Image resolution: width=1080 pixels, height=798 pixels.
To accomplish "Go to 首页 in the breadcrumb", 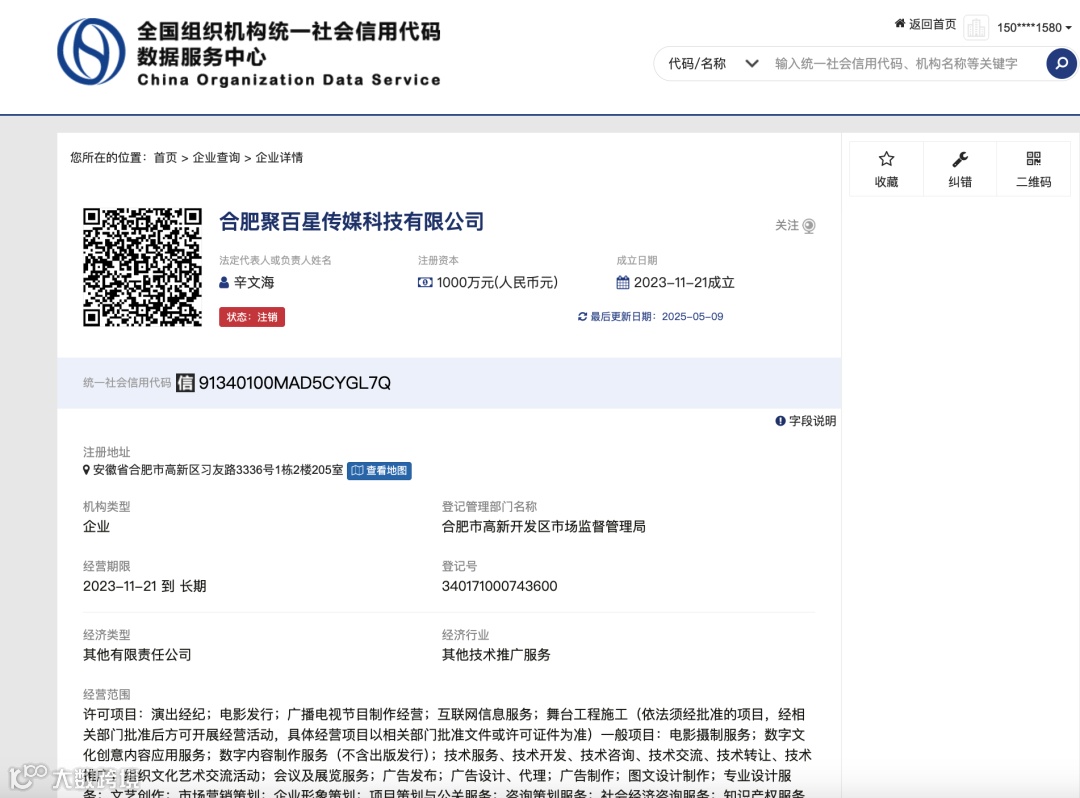I will (x=165, y=158).
